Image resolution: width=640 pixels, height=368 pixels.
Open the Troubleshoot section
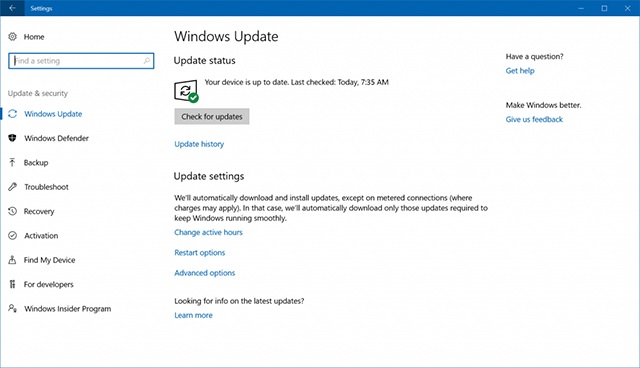pyautogui.click(x=46, y=187)
